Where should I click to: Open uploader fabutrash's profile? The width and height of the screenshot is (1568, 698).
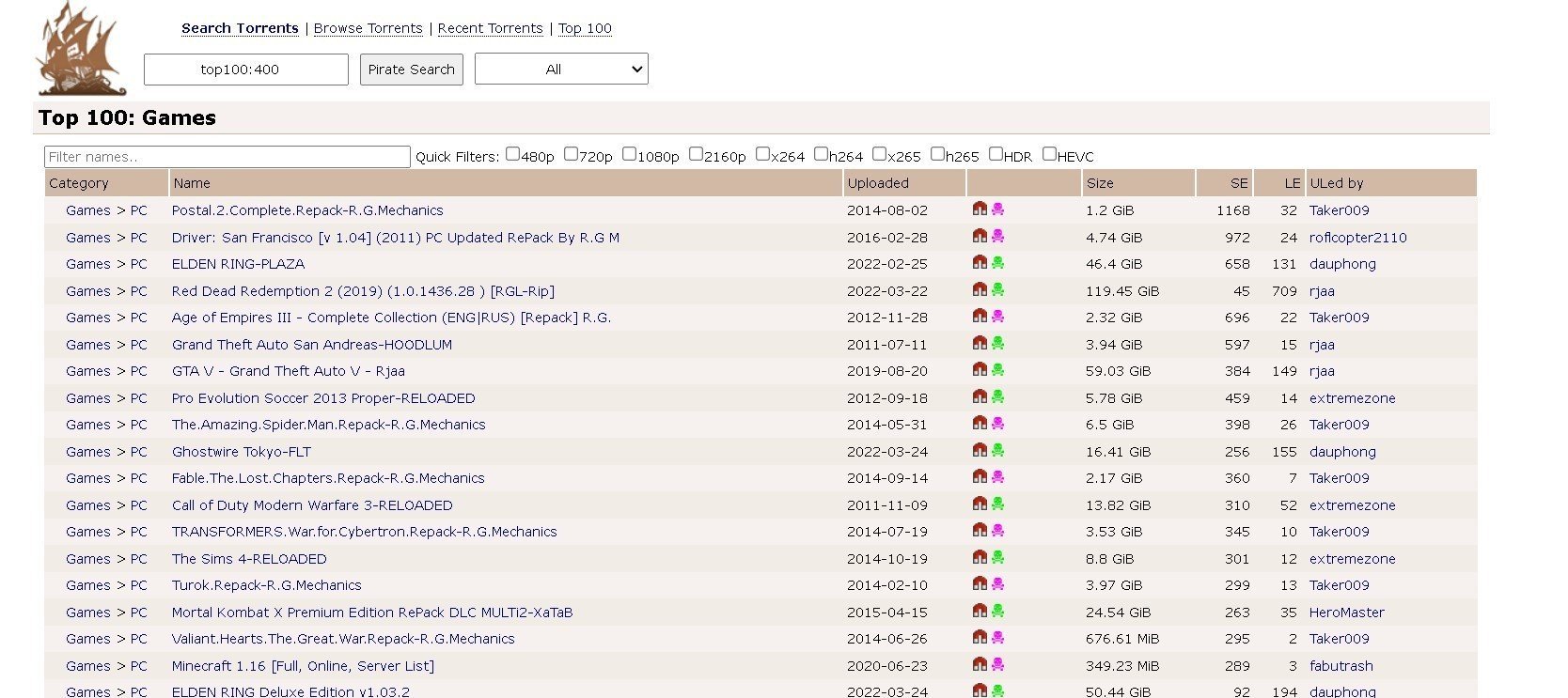point(1341,666)
